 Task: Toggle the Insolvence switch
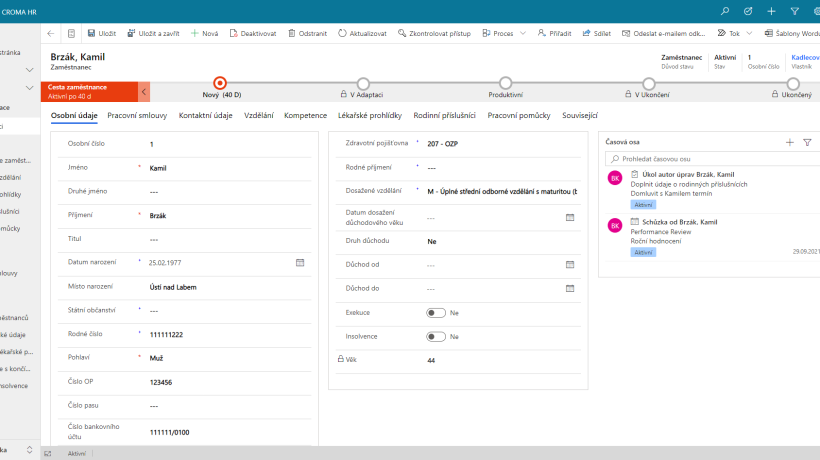pos(436,337)
